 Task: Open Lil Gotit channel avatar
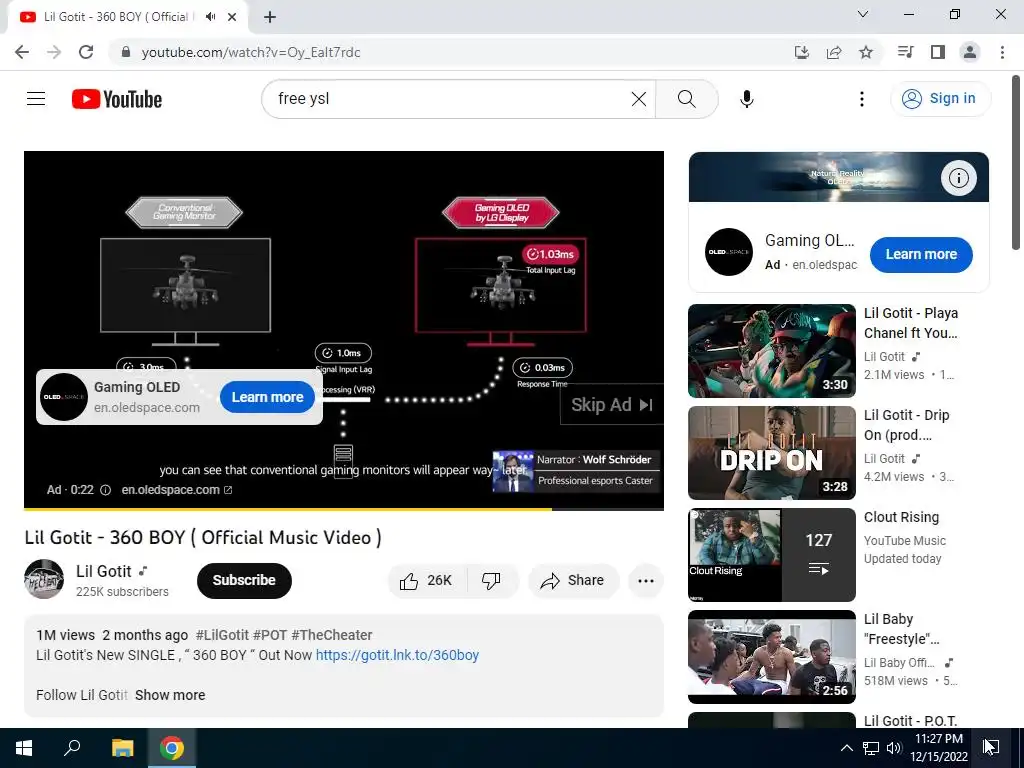coord(44,579)
